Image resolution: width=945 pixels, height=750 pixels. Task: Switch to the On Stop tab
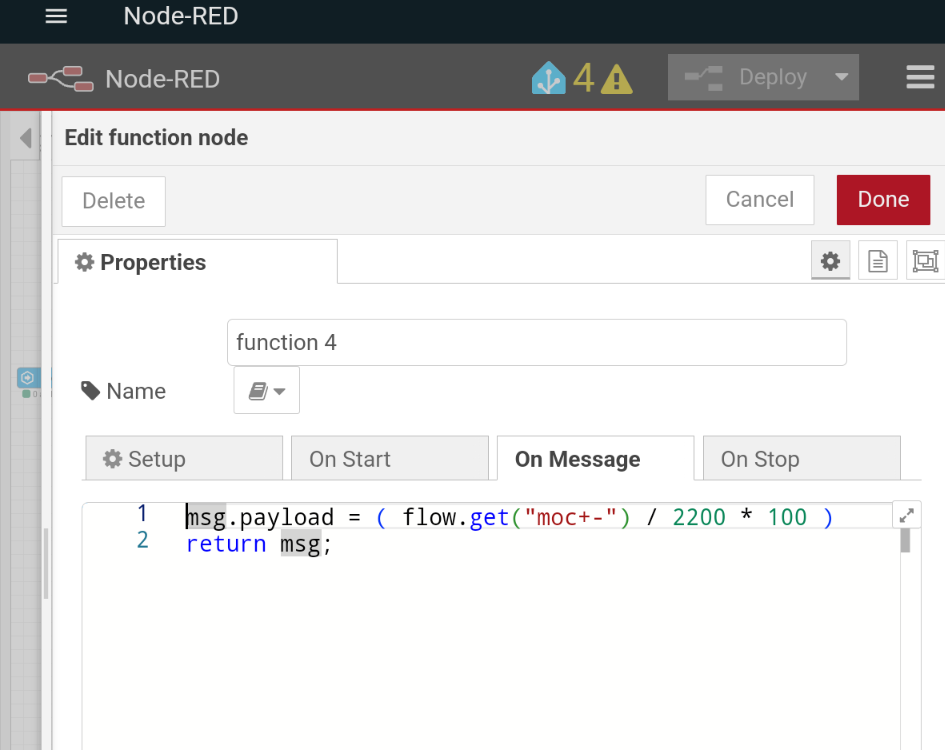[x=802, y=459]
